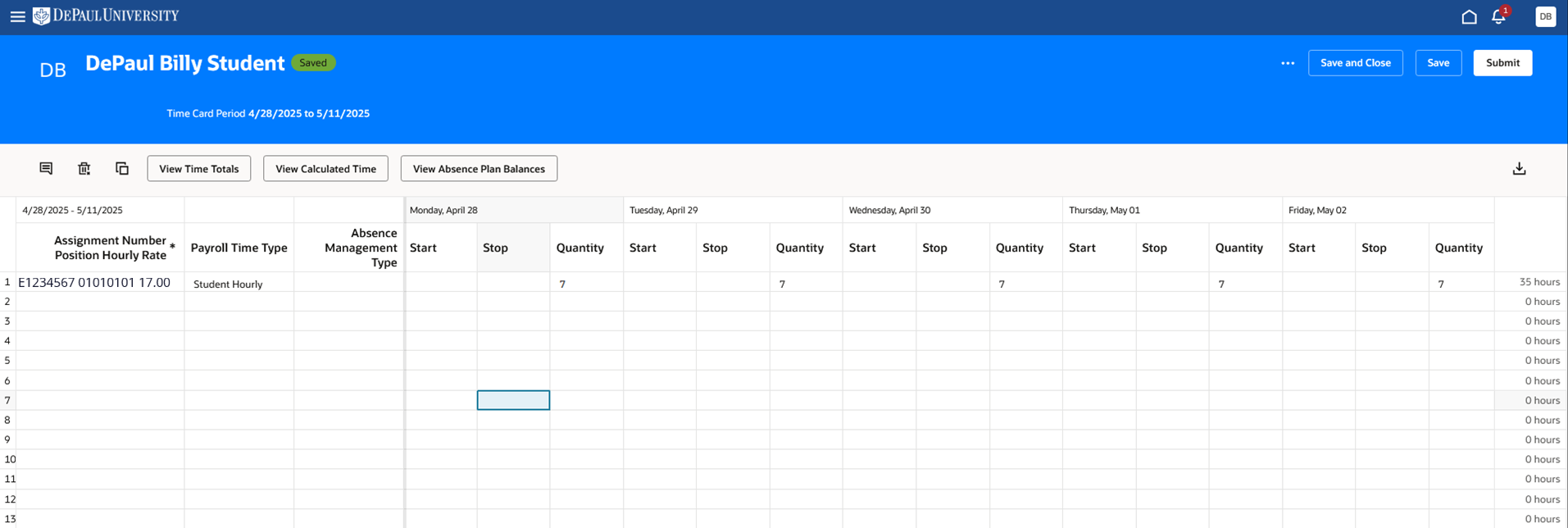
Task: Open the DB user profile avatar
Action: coord(1545,16)
